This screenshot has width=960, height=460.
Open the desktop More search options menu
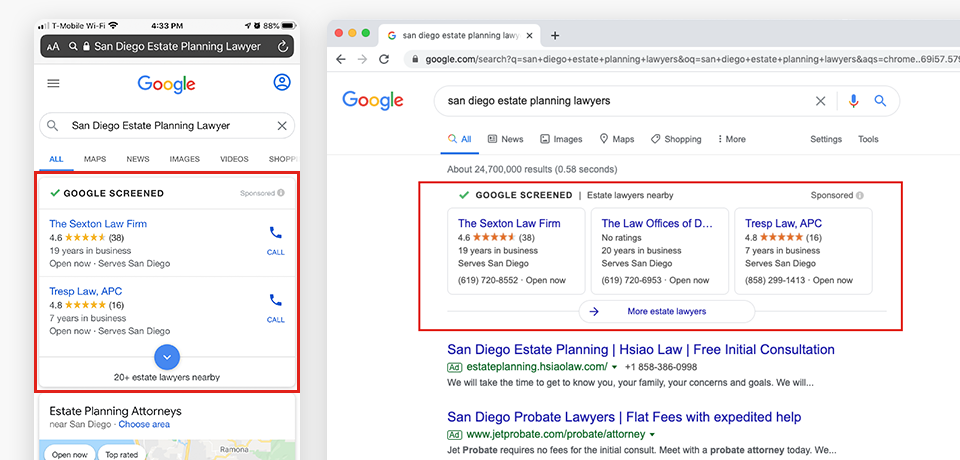point(732,139)
